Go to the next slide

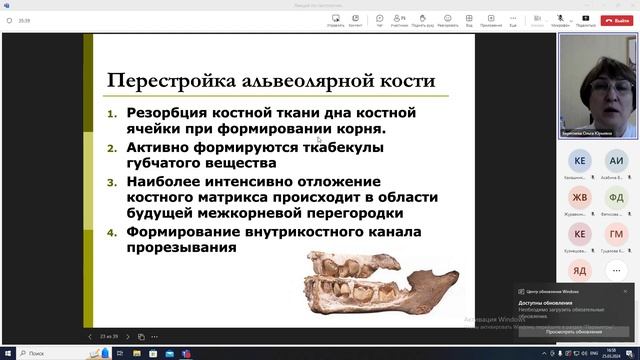click(128, 337)
